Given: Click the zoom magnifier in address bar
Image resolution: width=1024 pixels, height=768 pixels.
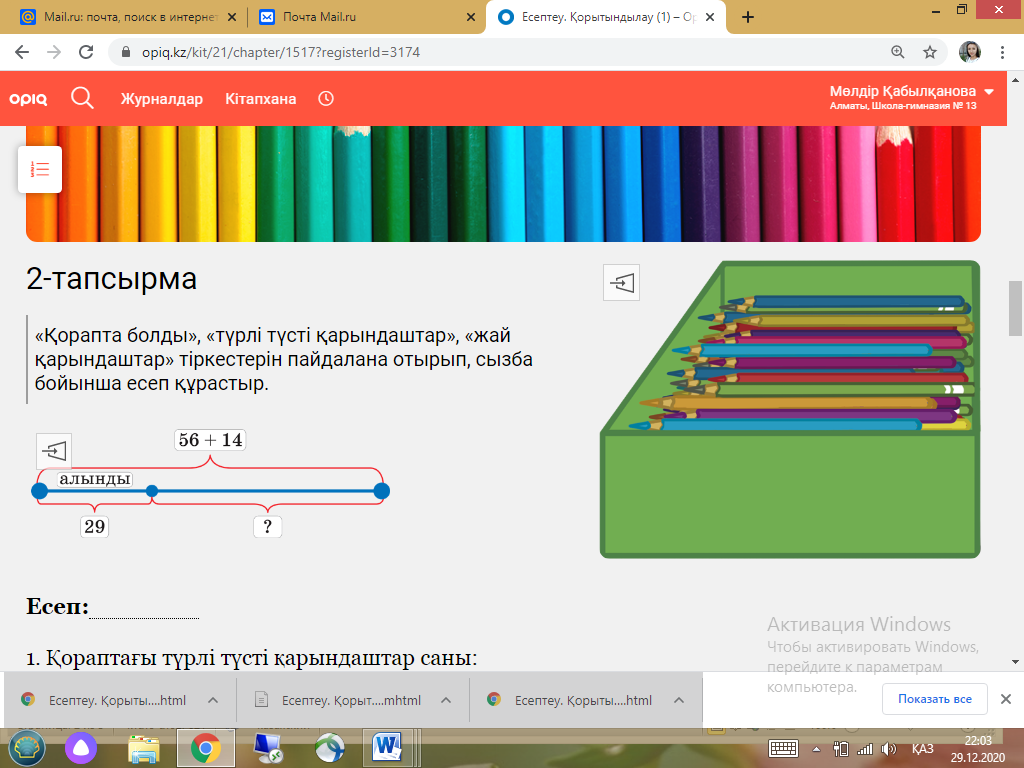Looking at the screenshot, I should coord(898,52).
